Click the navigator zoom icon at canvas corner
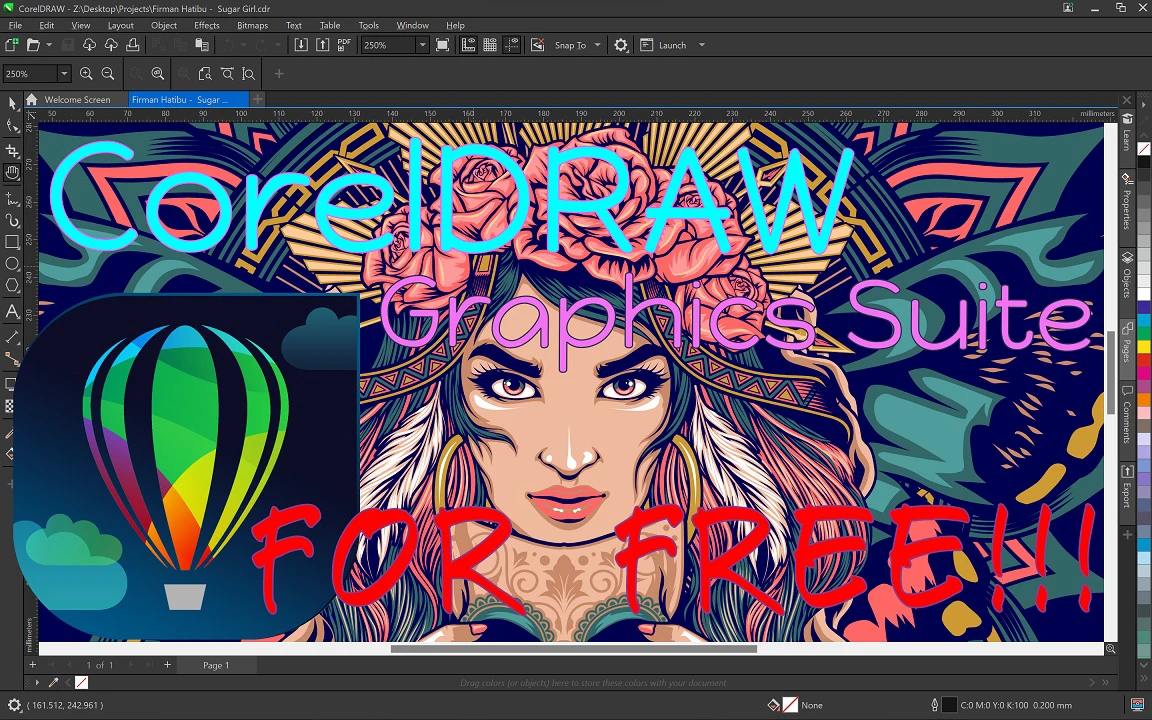Viewport: 1152px width, 720px height. tap(1111, 649)
